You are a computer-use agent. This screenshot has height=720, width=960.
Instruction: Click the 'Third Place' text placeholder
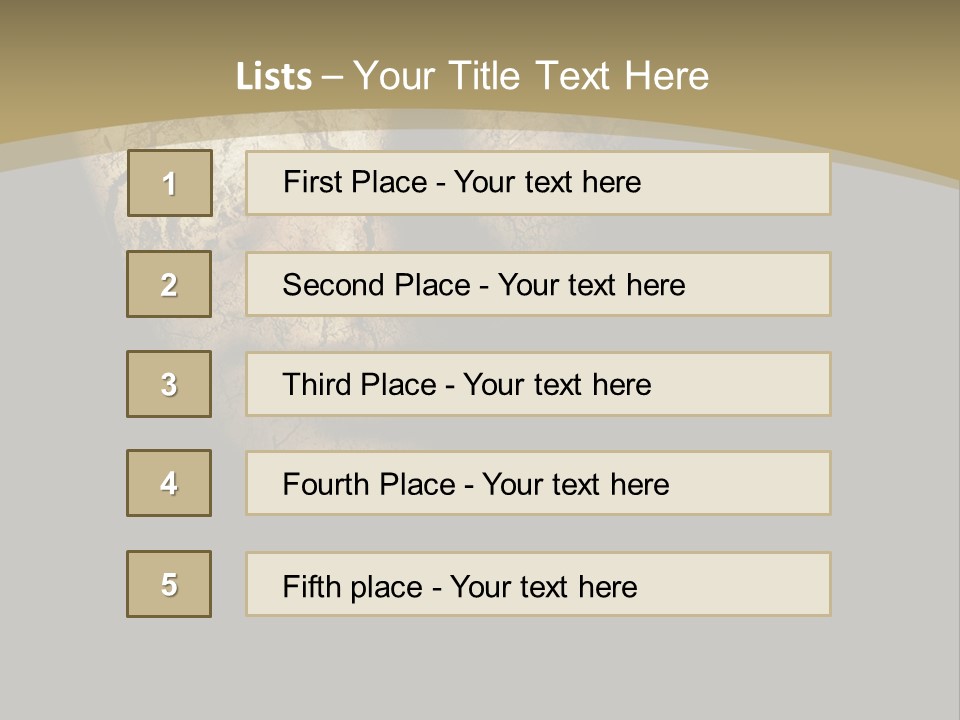[538, 385]
